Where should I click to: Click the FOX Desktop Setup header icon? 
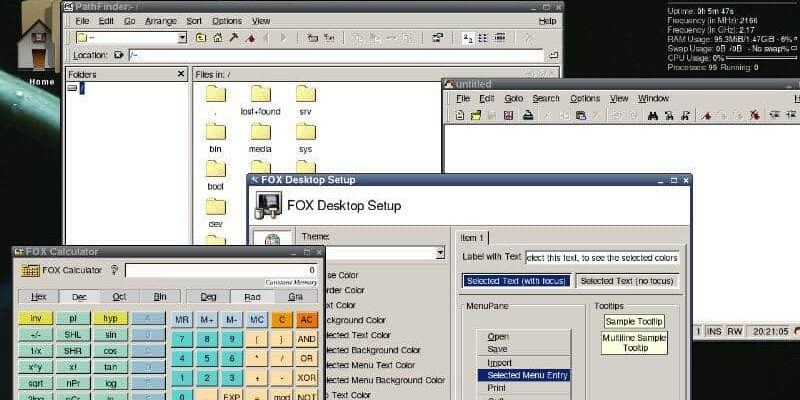pos(268,206)
